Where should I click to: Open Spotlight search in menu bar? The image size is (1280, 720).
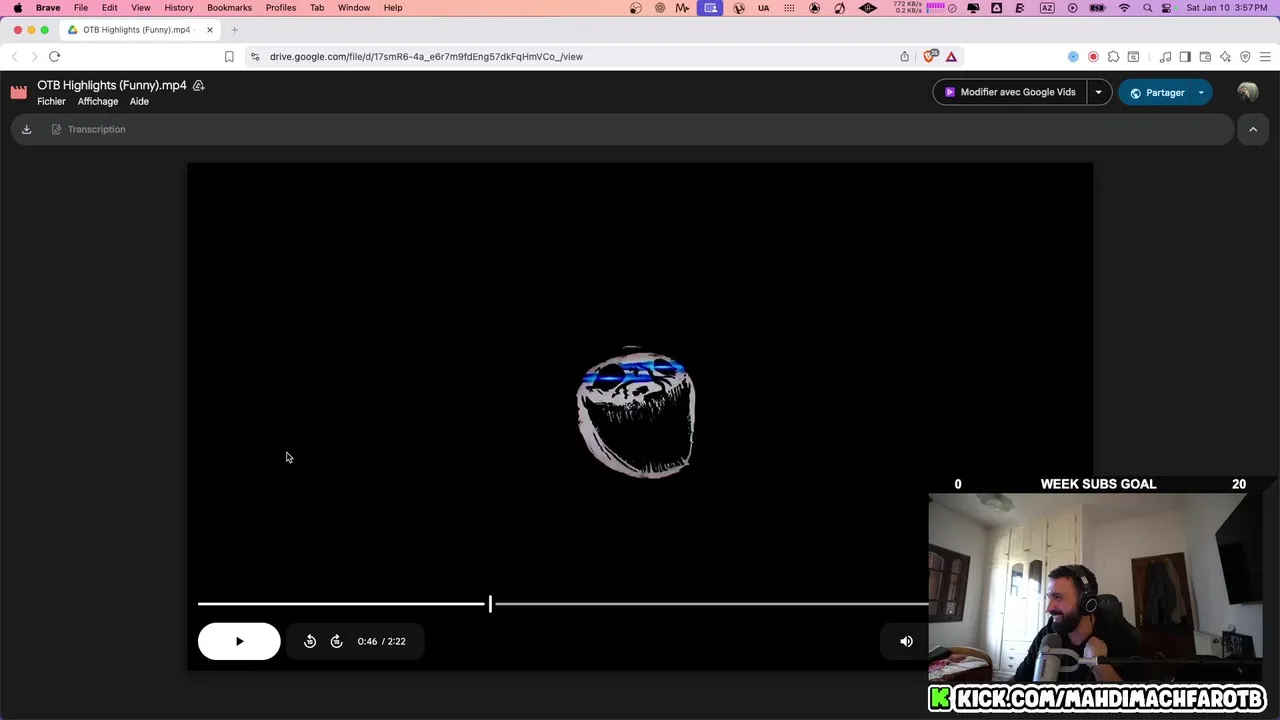coord(1147,8)
